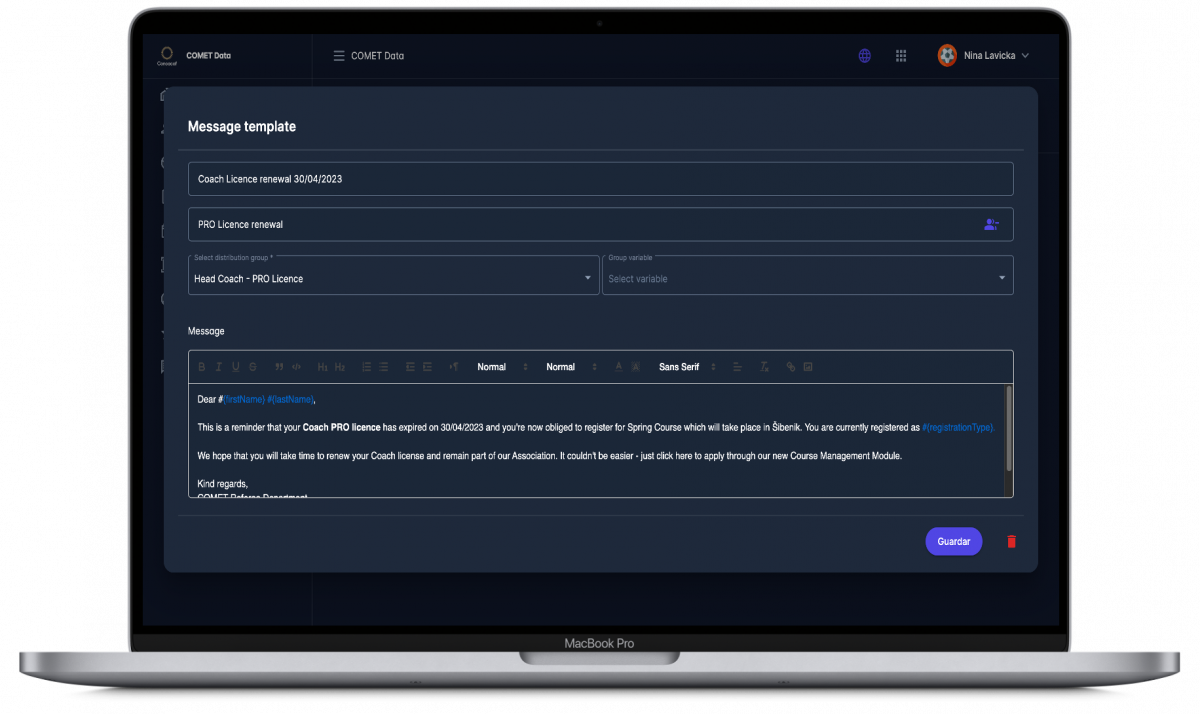1200x714 pixels.
Task: Apply Heading 1 style to the text
Action: tap(322, 367)
